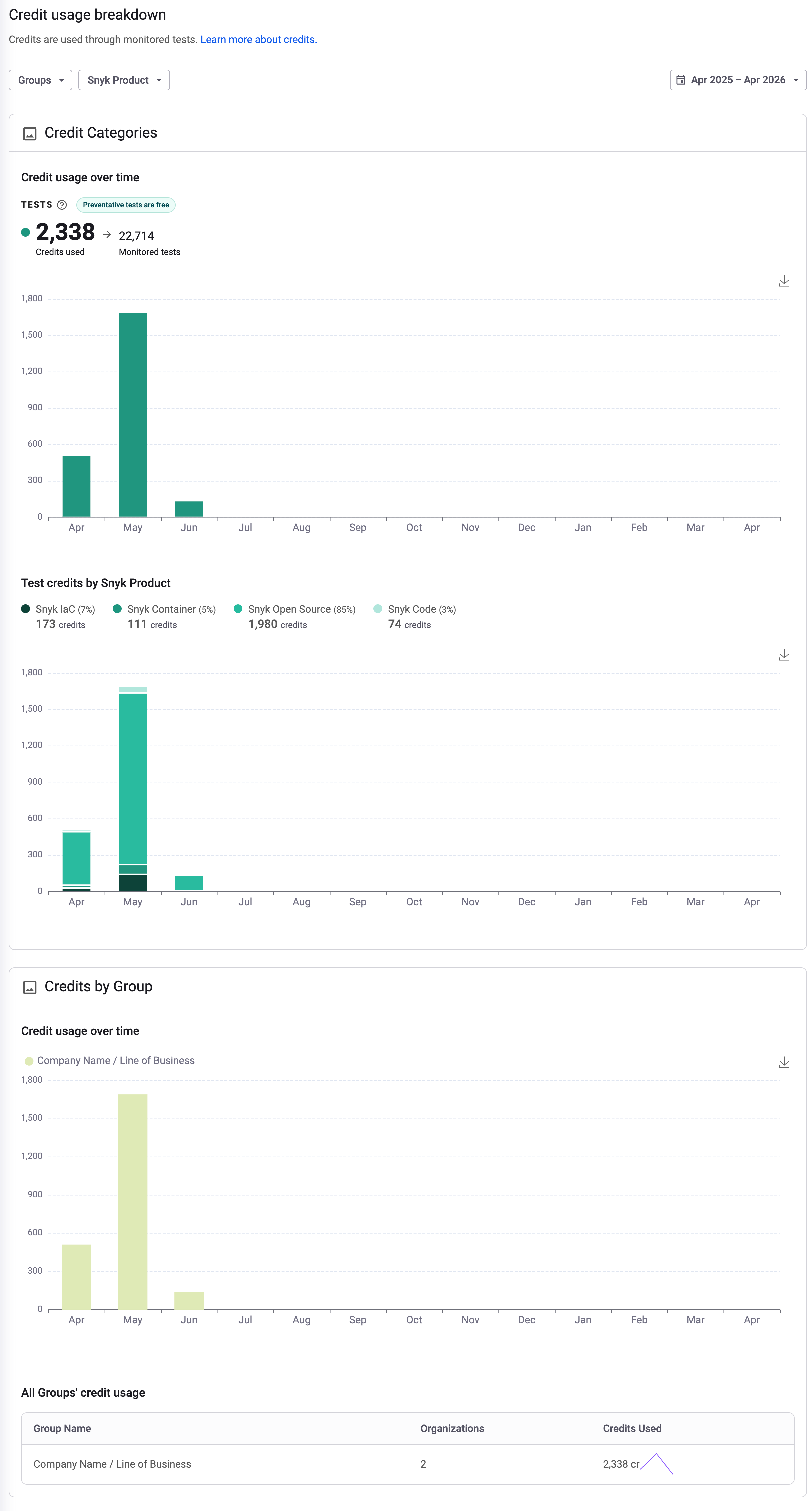Sort table by Credits Used column header
Screen dimensions: 812x1511
click(631, 1428)
